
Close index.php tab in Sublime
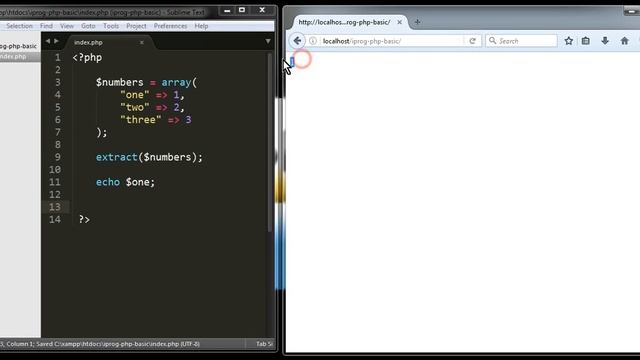[142, 42]
